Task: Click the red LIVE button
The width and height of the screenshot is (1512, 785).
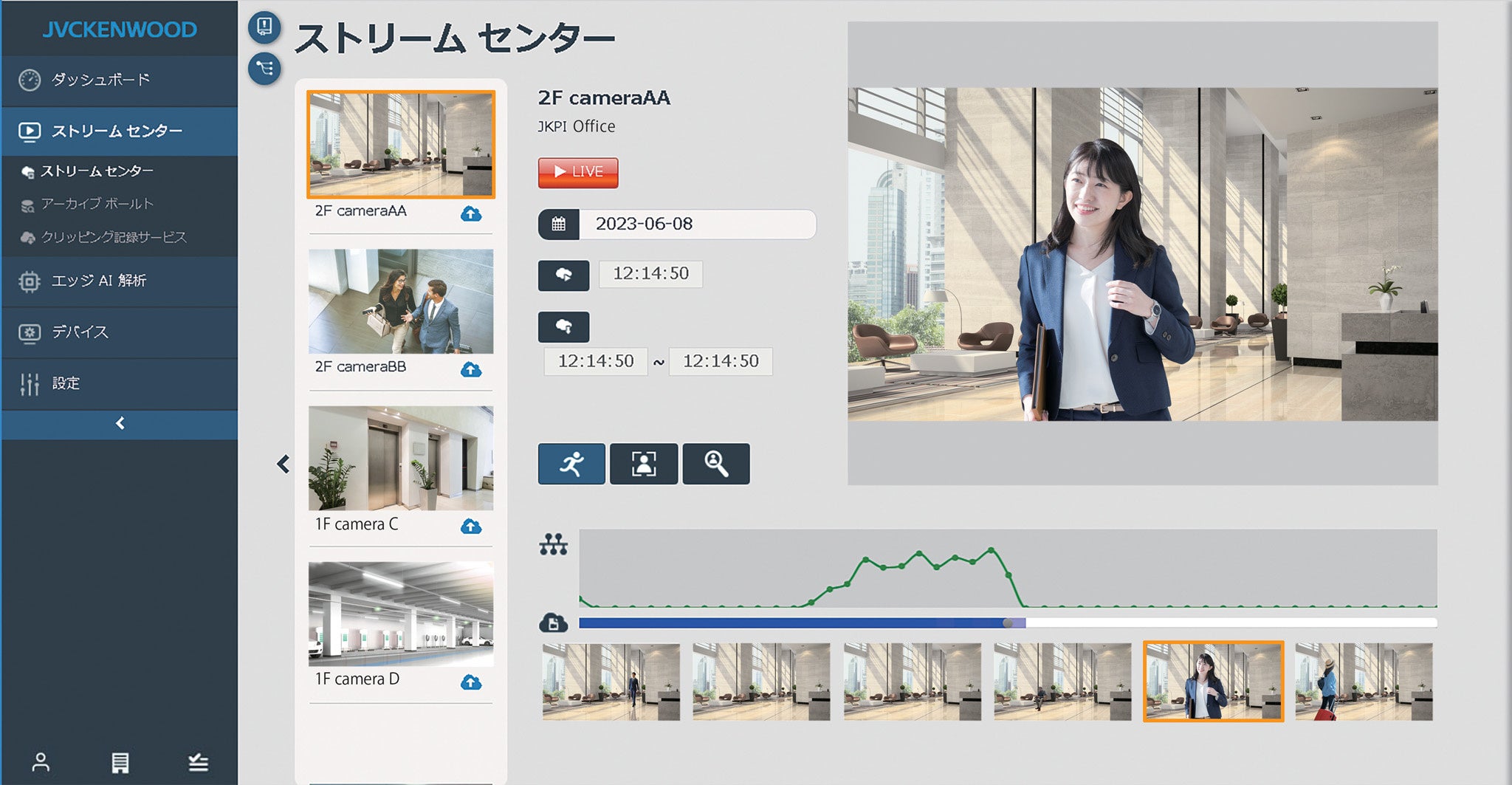Action: tap(578, 172)
